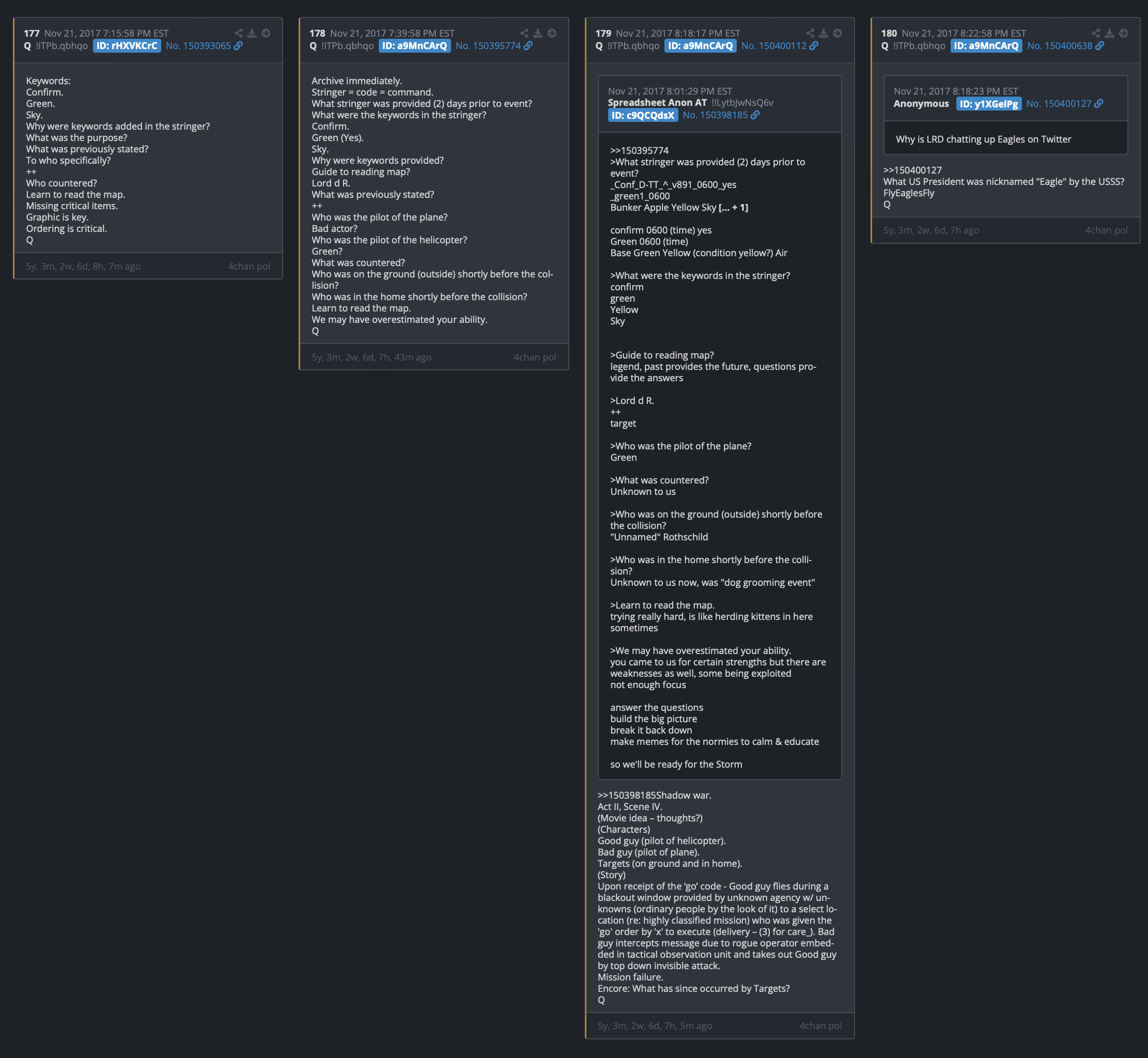The width and height of the screenshot is (1148, 1058).
Task: Click post number 180
Action: pos(889,33)
